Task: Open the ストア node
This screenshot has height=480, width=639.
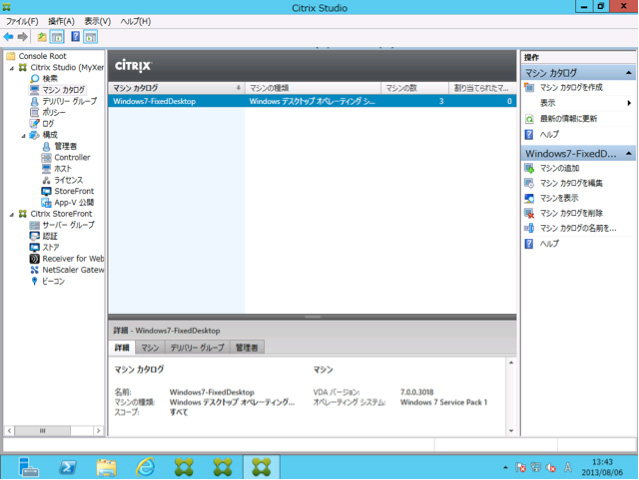Action: pyautogui.click(x=51, y=247)
